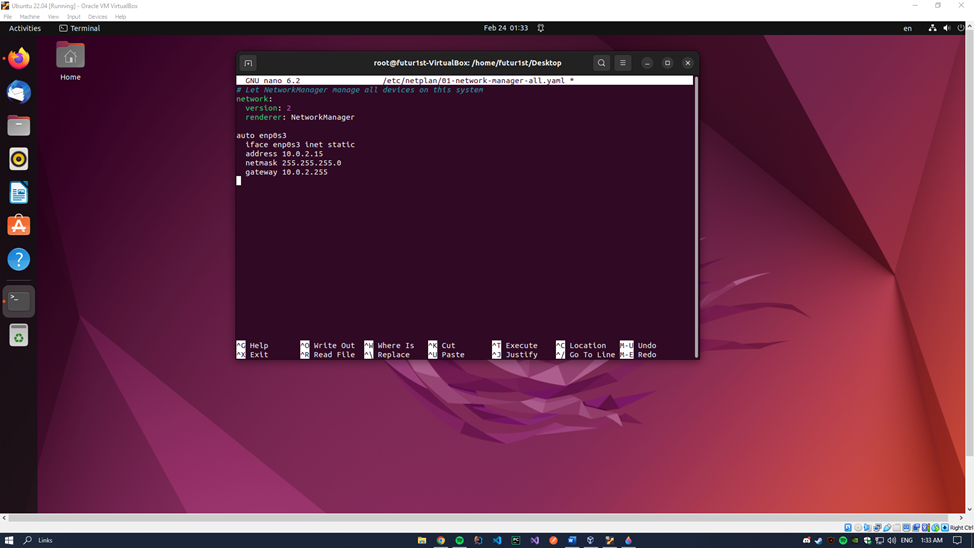Click the Windows tray volume icon

(x=892, y=541)
